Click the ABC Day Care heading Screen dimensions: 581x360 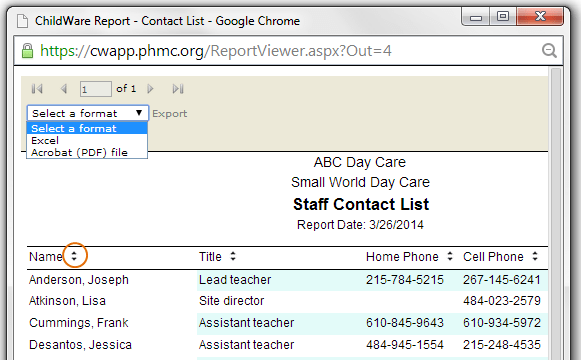(360, 162)
